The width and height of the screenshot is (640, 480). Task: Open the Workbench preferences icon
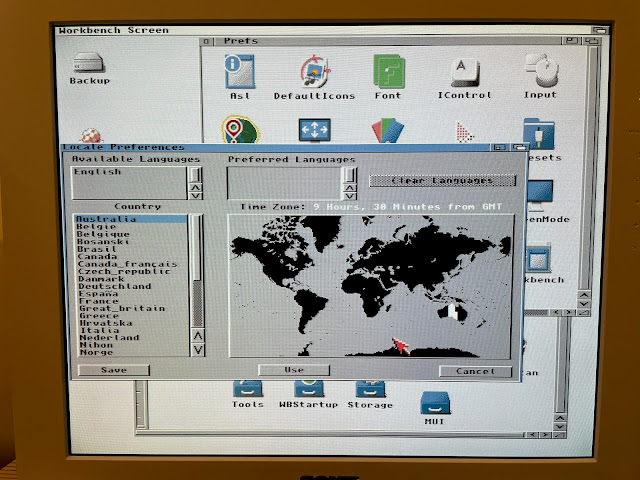538,259
